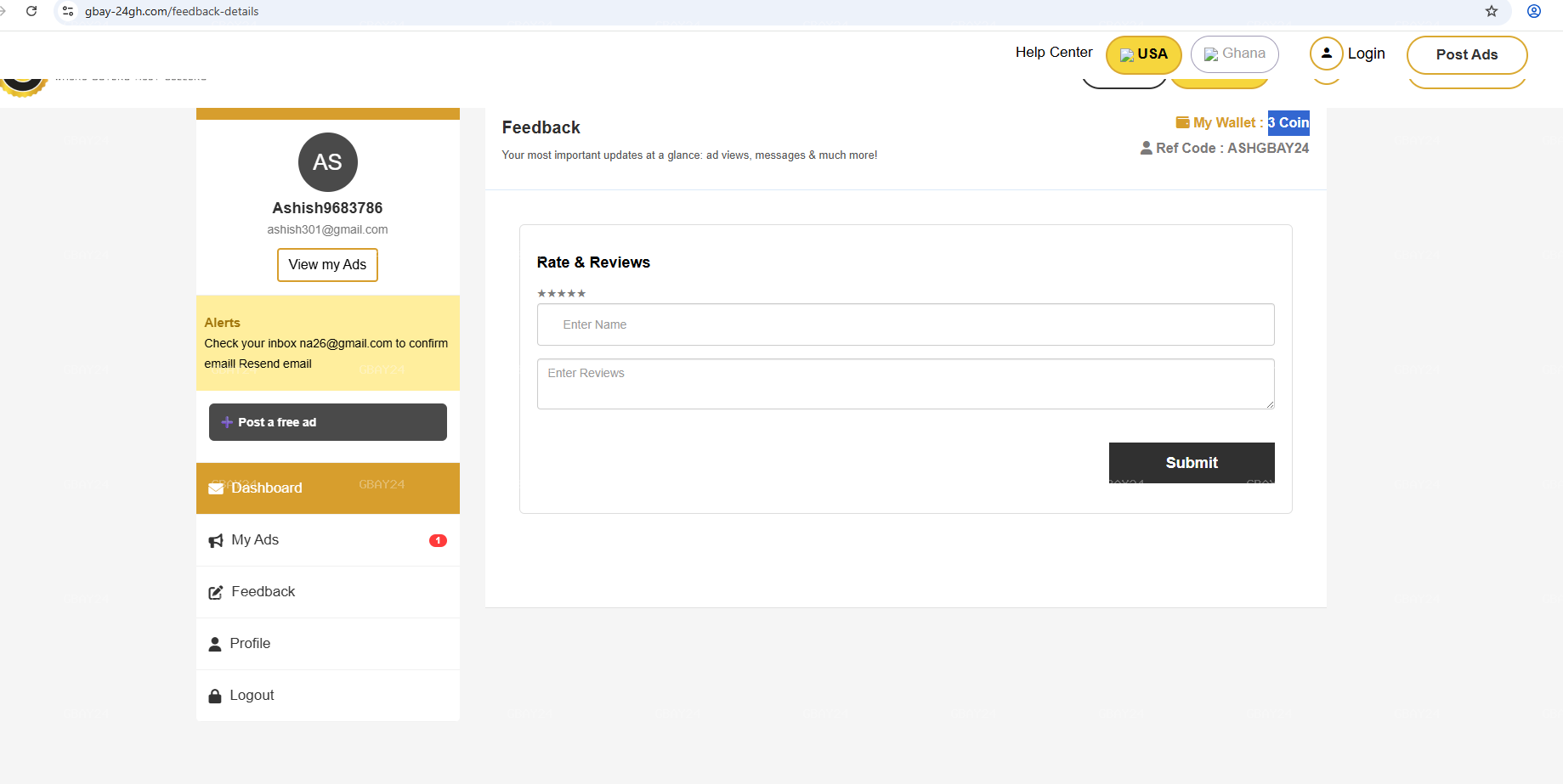Click the View my Ads button
1563x784 pixels.
tap(327, 265)
